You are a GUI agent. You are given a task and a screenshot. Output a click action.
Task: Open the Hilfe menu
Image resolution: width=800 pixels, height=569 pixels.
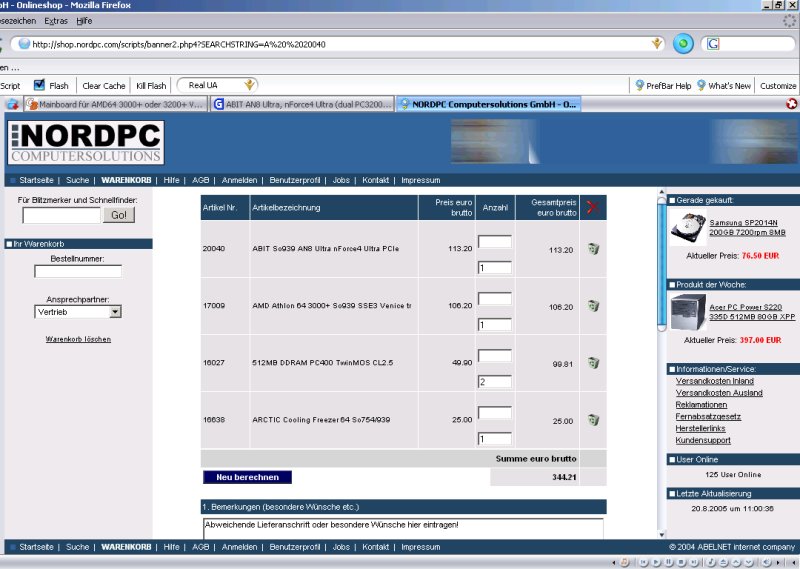84,21
